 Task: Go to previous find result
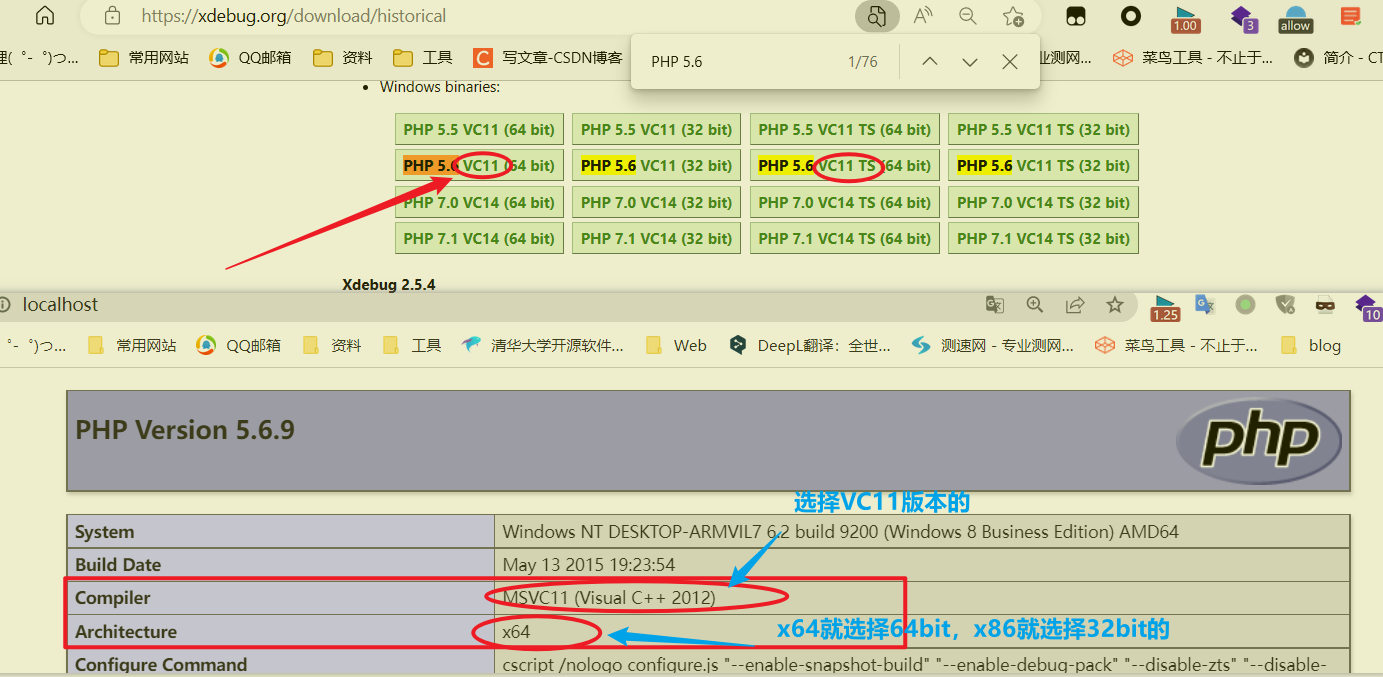(929, 62)
